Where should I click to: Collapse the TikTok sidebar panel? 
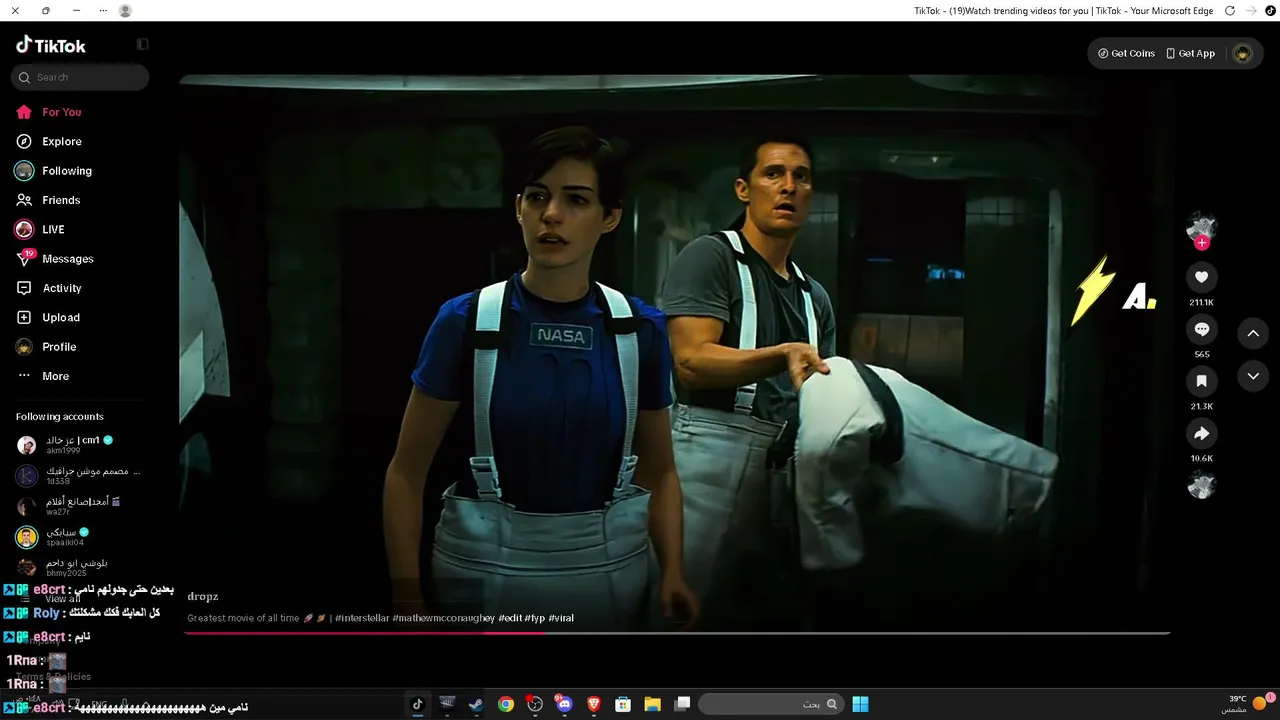pyautogui.click(x=143, y=44)
